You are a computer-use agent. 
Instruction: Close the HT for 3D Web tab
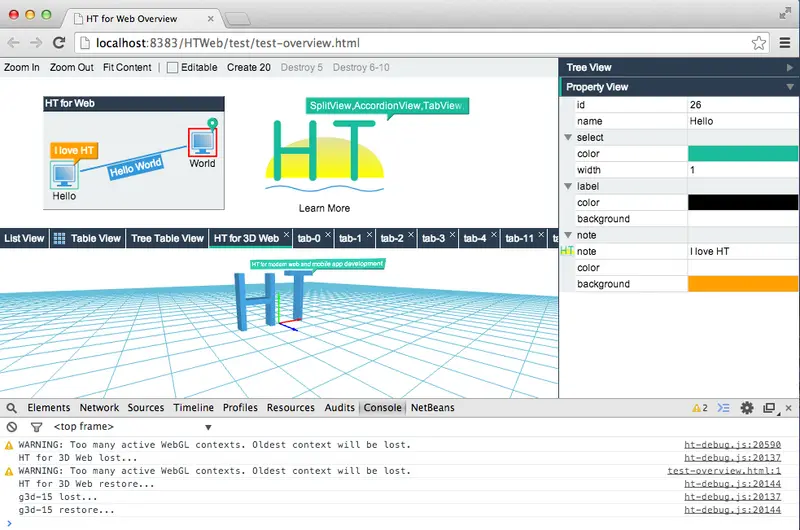tap(287, 234)
